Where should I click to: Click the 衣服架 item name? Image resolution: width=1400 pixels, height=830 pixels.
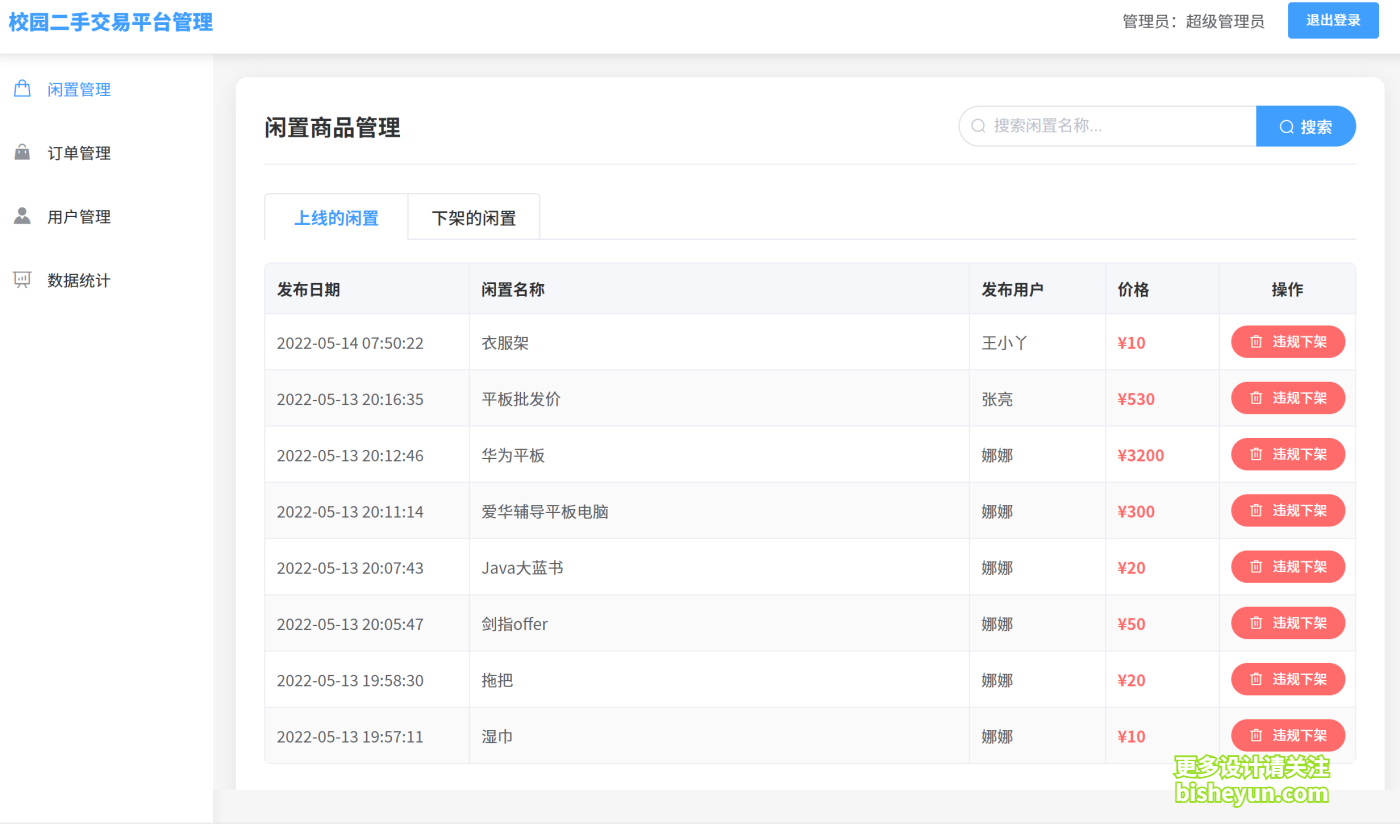(505, 343)
